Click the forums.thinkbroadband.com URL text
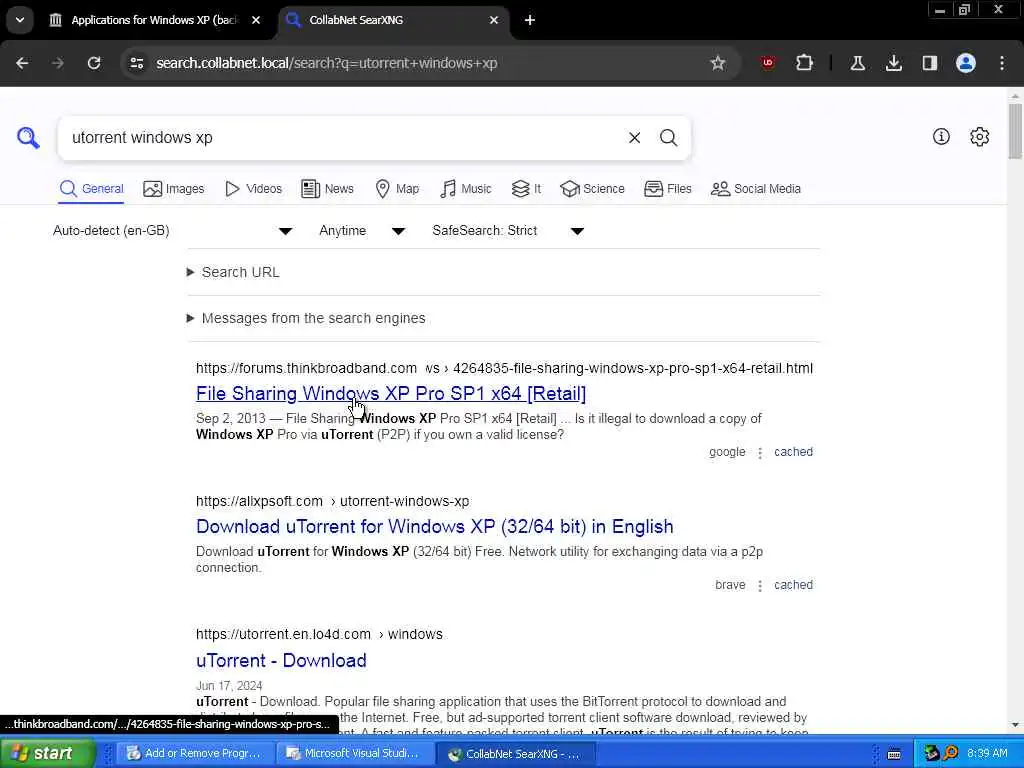Image resolution: width=1024 pixels, height=768 pixels. click(306, 368)
